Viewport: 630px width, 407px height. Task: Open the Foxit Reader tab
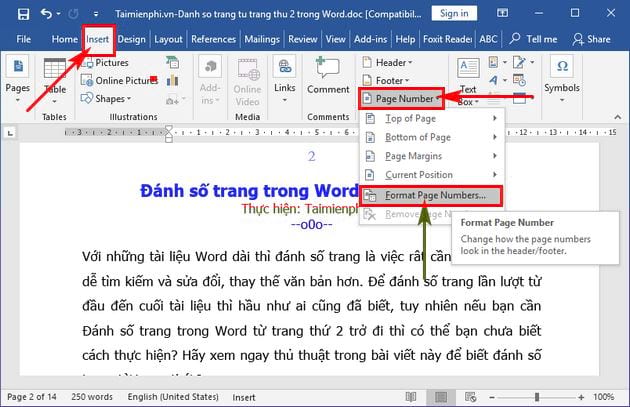point(447,39)
